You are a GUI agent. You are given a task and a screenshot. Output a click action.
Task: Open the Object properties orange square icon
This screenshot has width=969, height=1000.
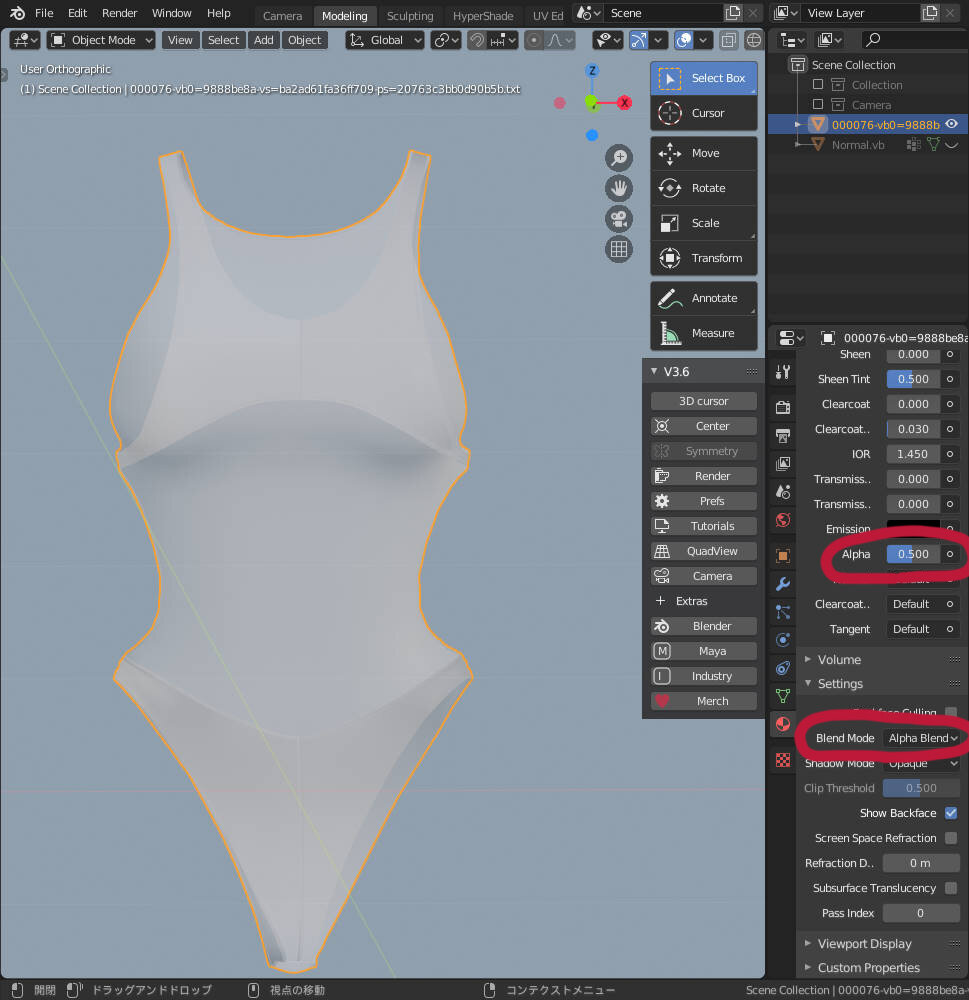point(783,555)
